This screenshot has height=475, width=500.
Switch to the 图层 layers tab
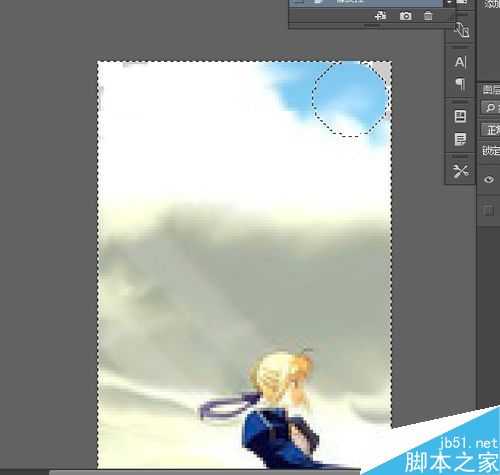tap(491, 90)
